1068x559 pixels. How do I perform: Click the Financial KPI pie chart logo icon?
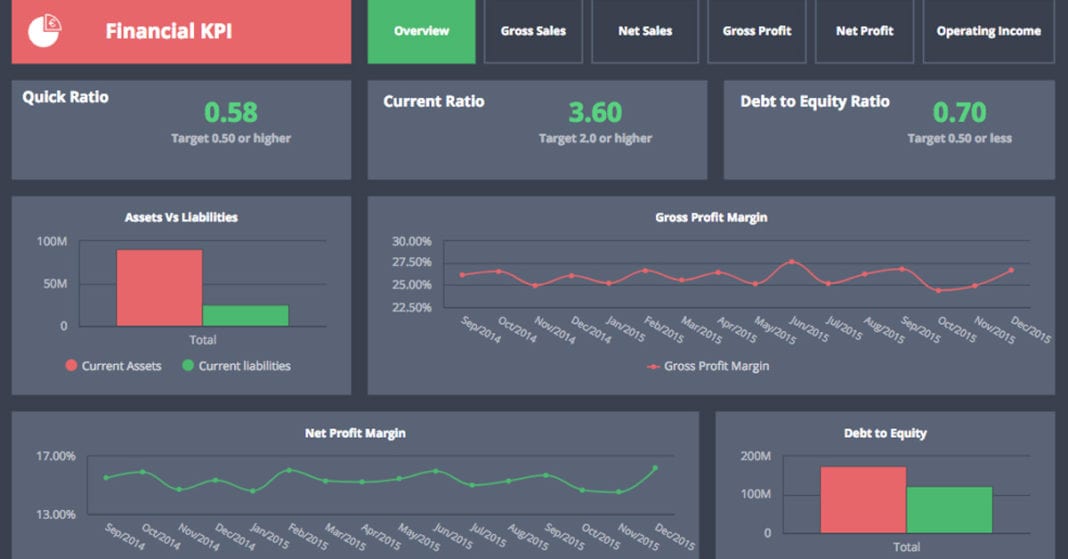click(44, 31)
